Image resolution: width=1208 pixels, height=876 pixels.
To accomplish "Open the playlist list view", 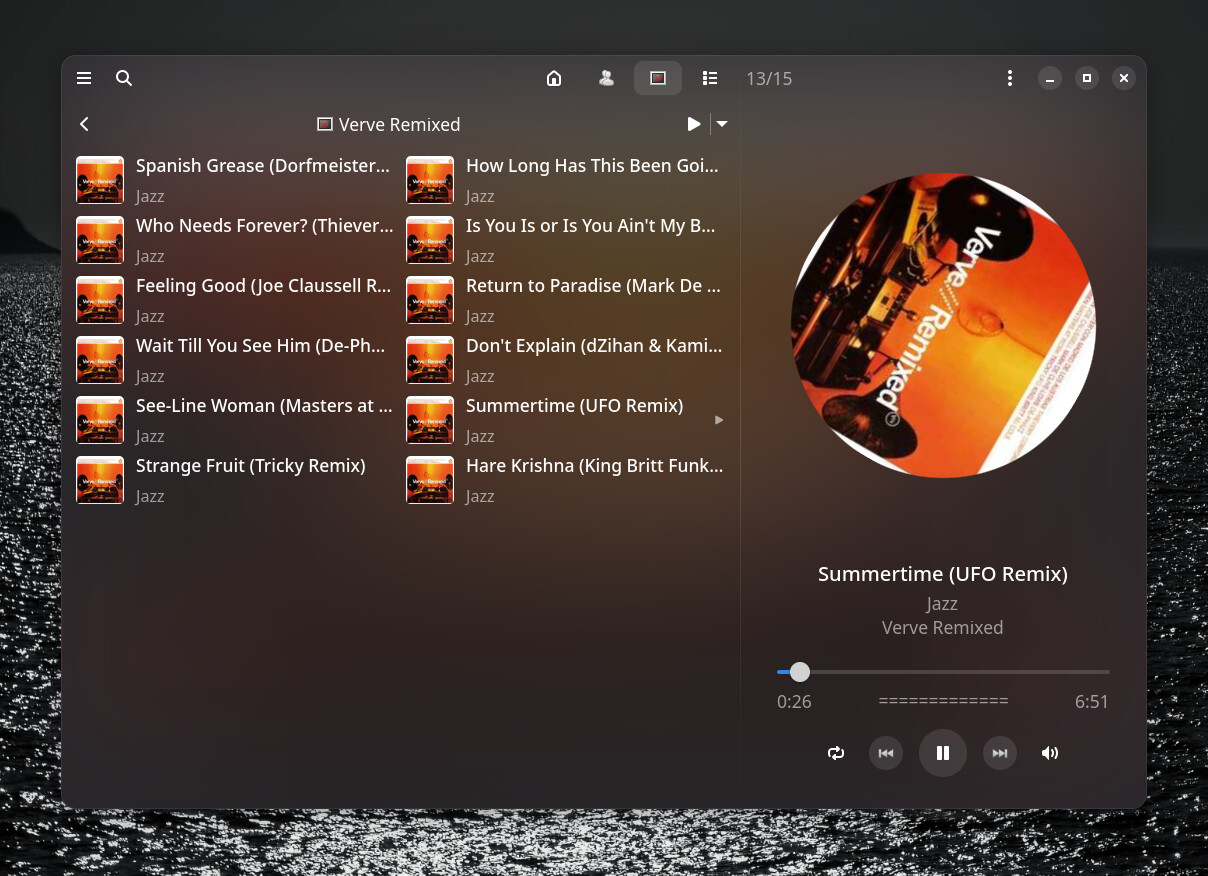I will click(x=710, y=78).
